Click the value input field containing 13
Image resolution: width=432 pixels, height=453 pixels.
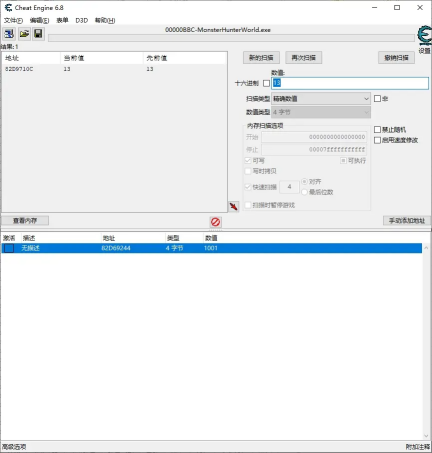coord(350,83)
